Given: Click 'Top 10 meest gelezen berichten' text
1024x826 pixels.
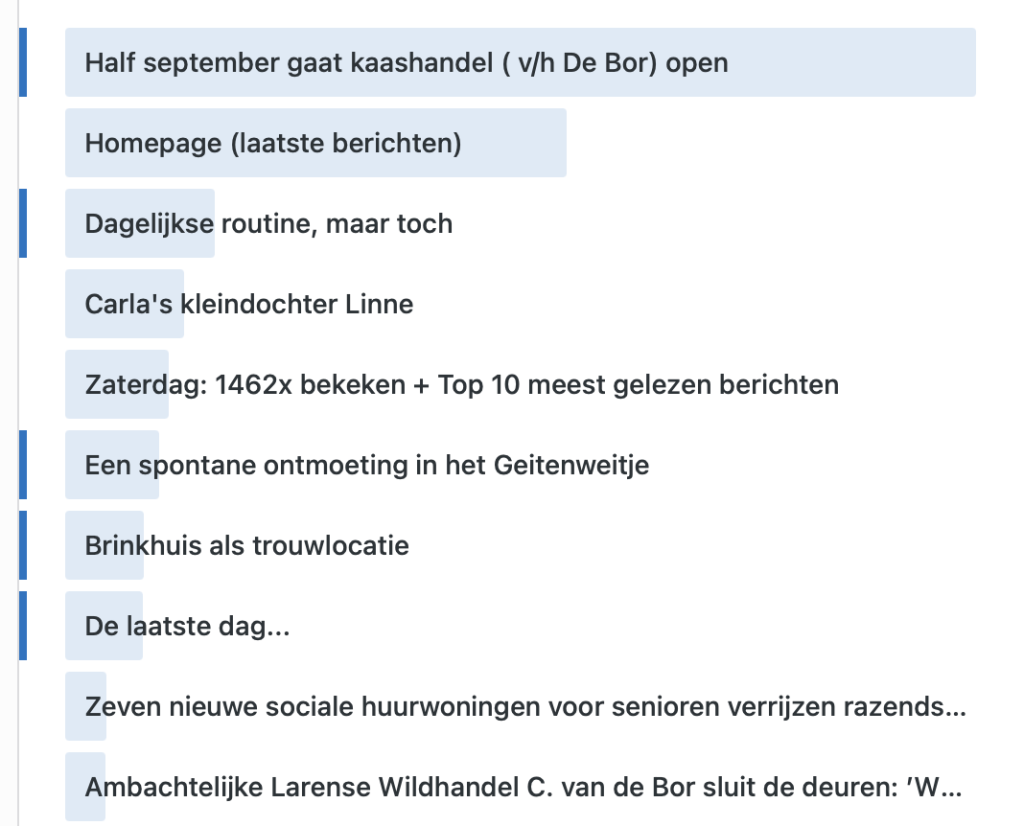Looking at the screenshot, I should point(638,385).
